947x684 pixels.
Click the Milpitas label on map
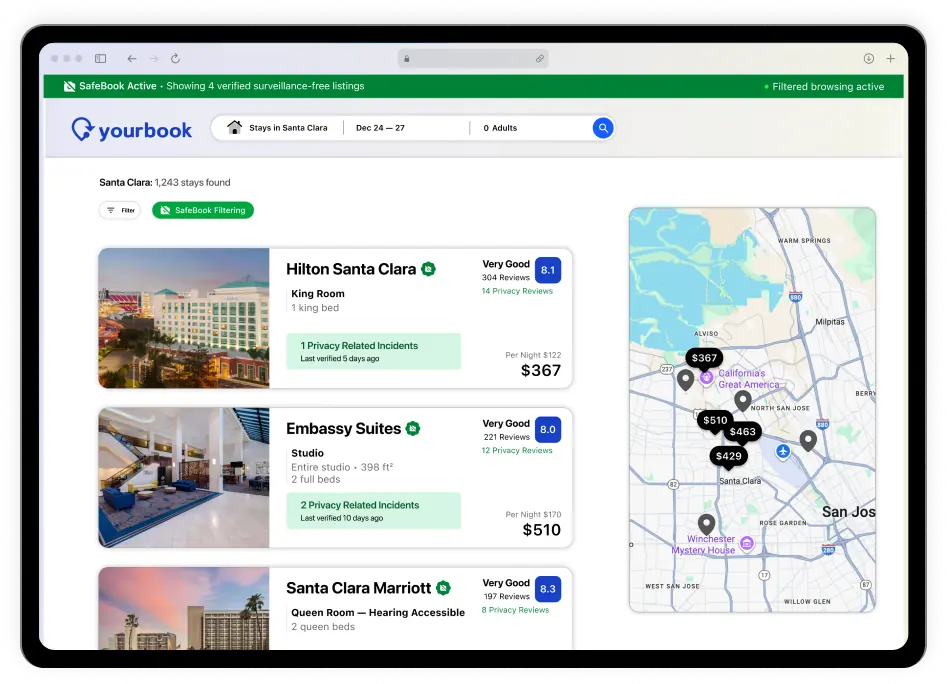click(x=830, y=322)
